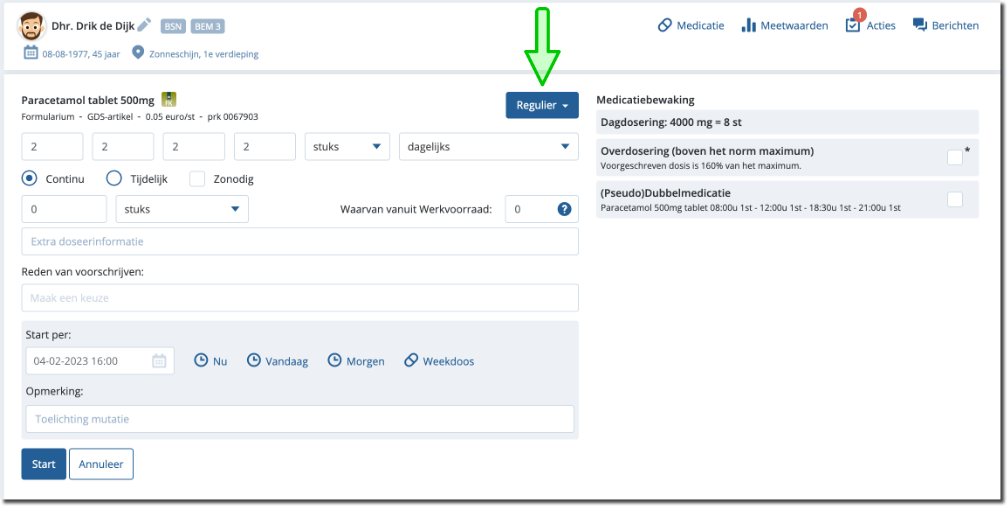Viewport: 1007px width, 506px height.
Task: Go to Medicatie section
Action: [x=691, y=25]
